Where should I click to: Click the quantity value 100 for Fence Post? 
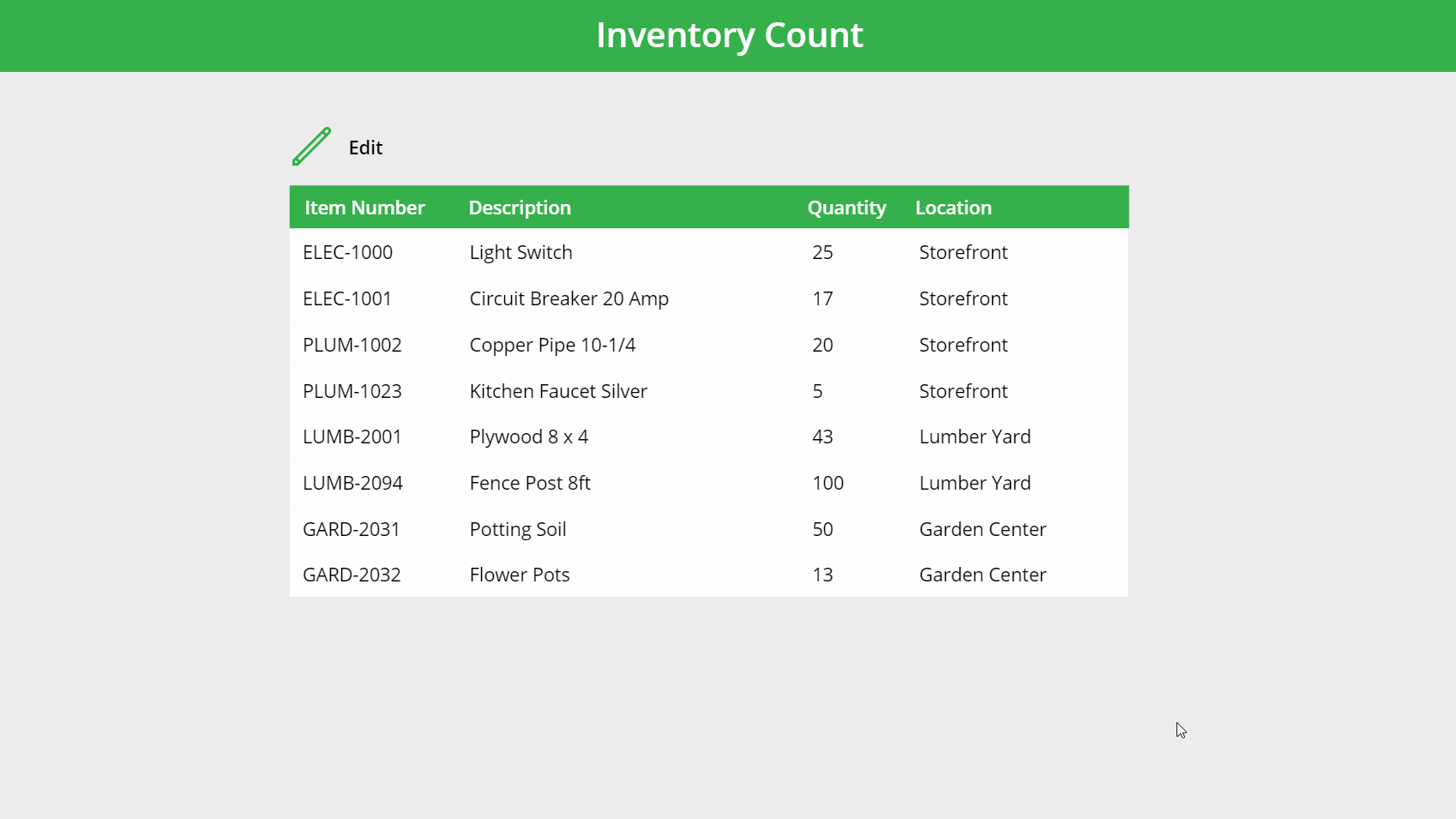pyautogui.click(x=827, y=483)
